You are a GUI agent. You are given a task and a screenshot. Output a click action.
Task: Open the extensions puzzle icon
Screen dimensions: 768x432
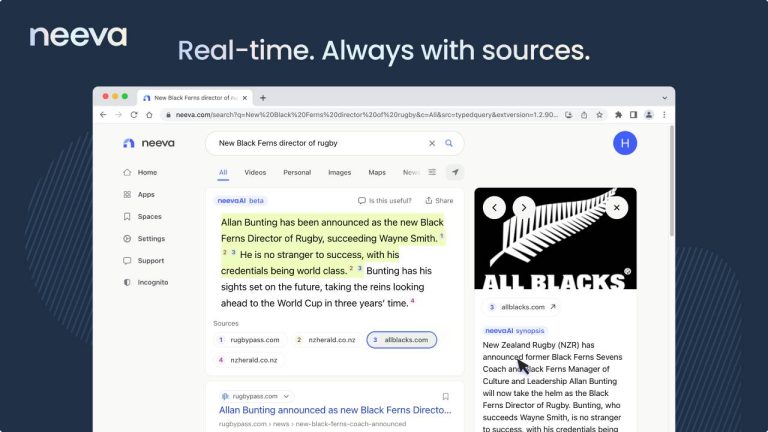click(x=619, y=115)
